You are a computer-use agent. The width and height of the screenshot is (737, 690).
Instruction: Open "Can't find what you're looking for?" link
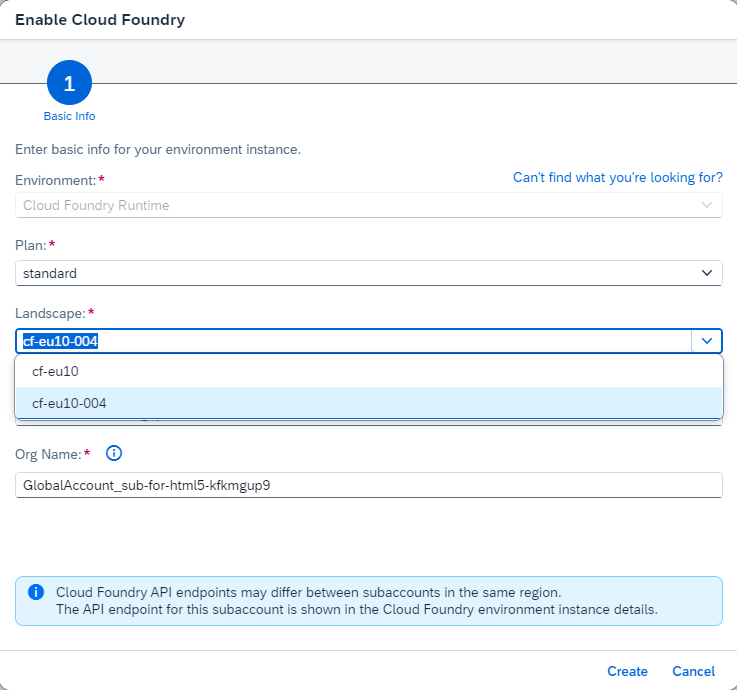point(618,177)
